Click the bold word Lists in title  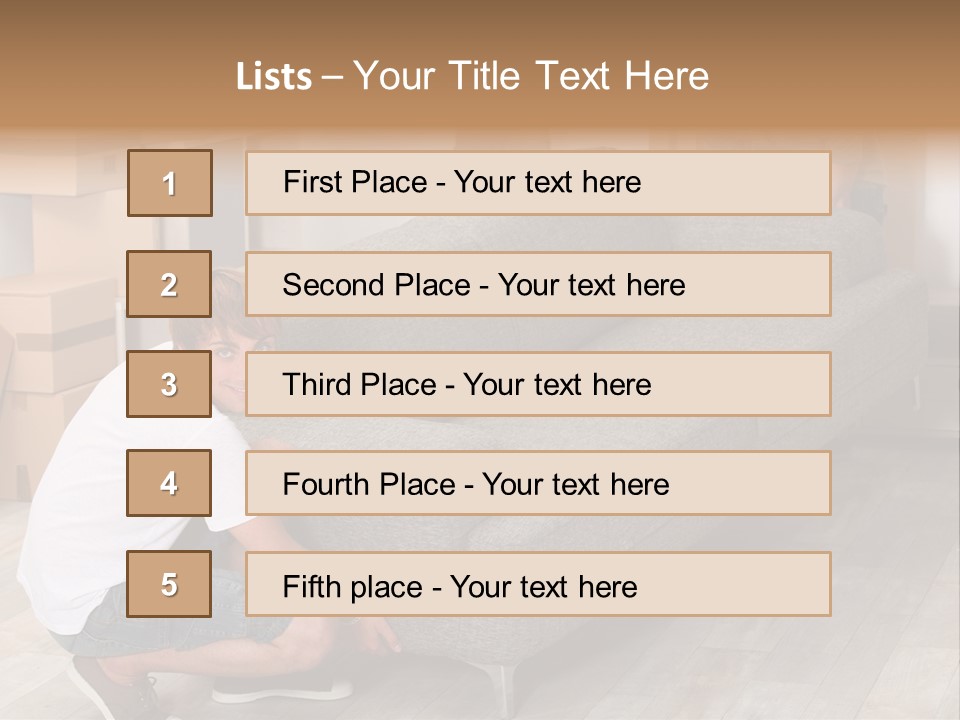(273, 77)
